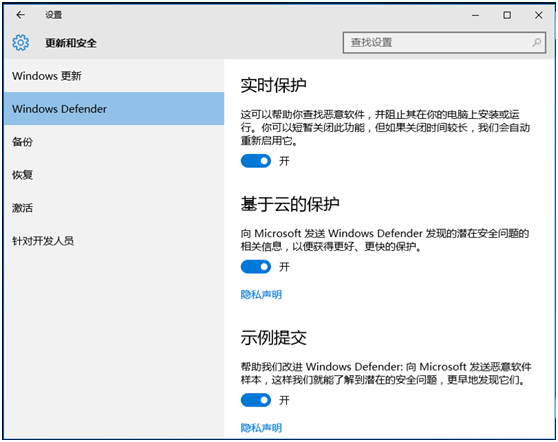Minimize the 设置 window
Screen dimensions: 558x442
[x=475, y=15]
